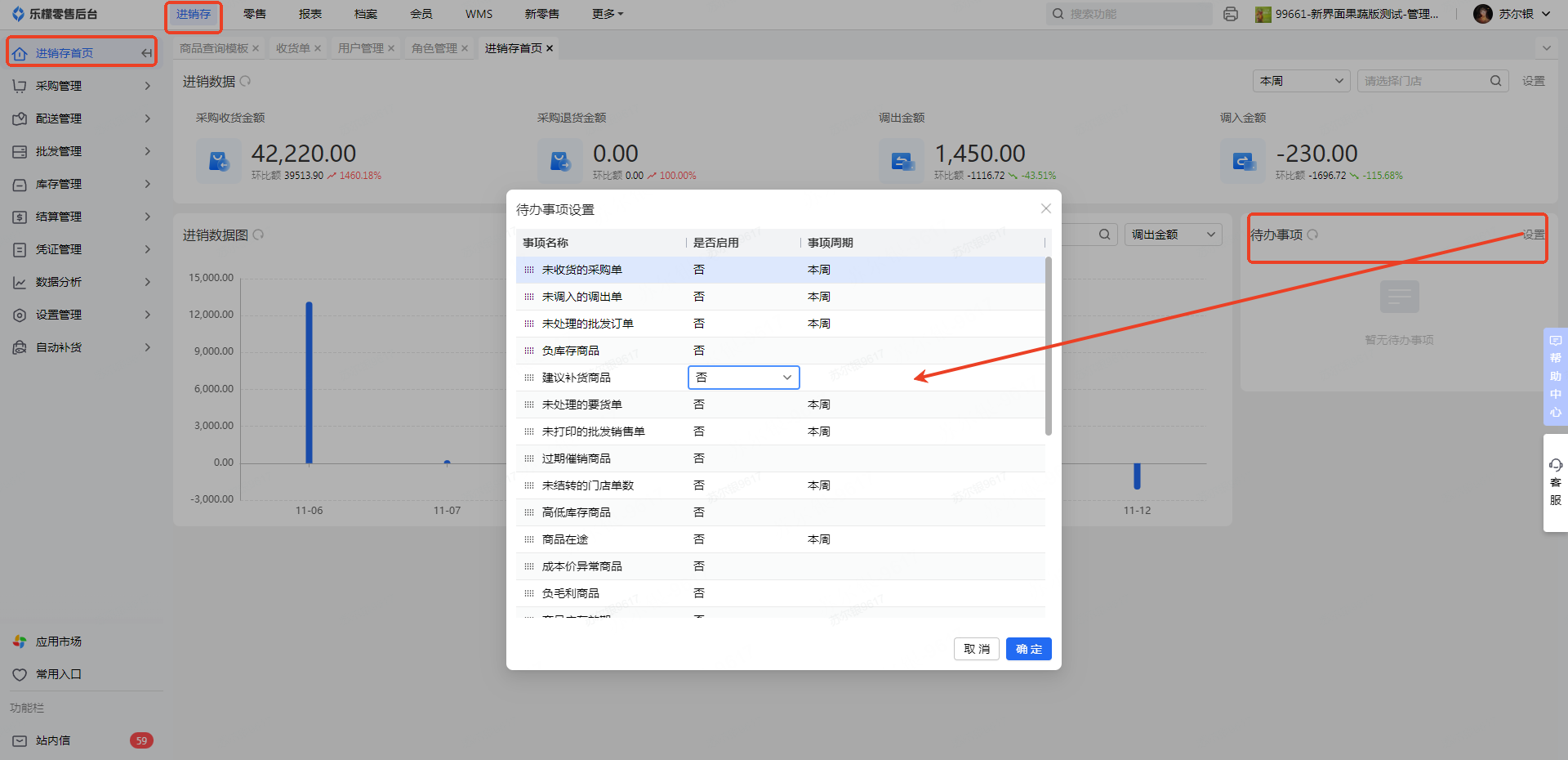Click the 批发管理 sidebar icon

click(20, 151)
